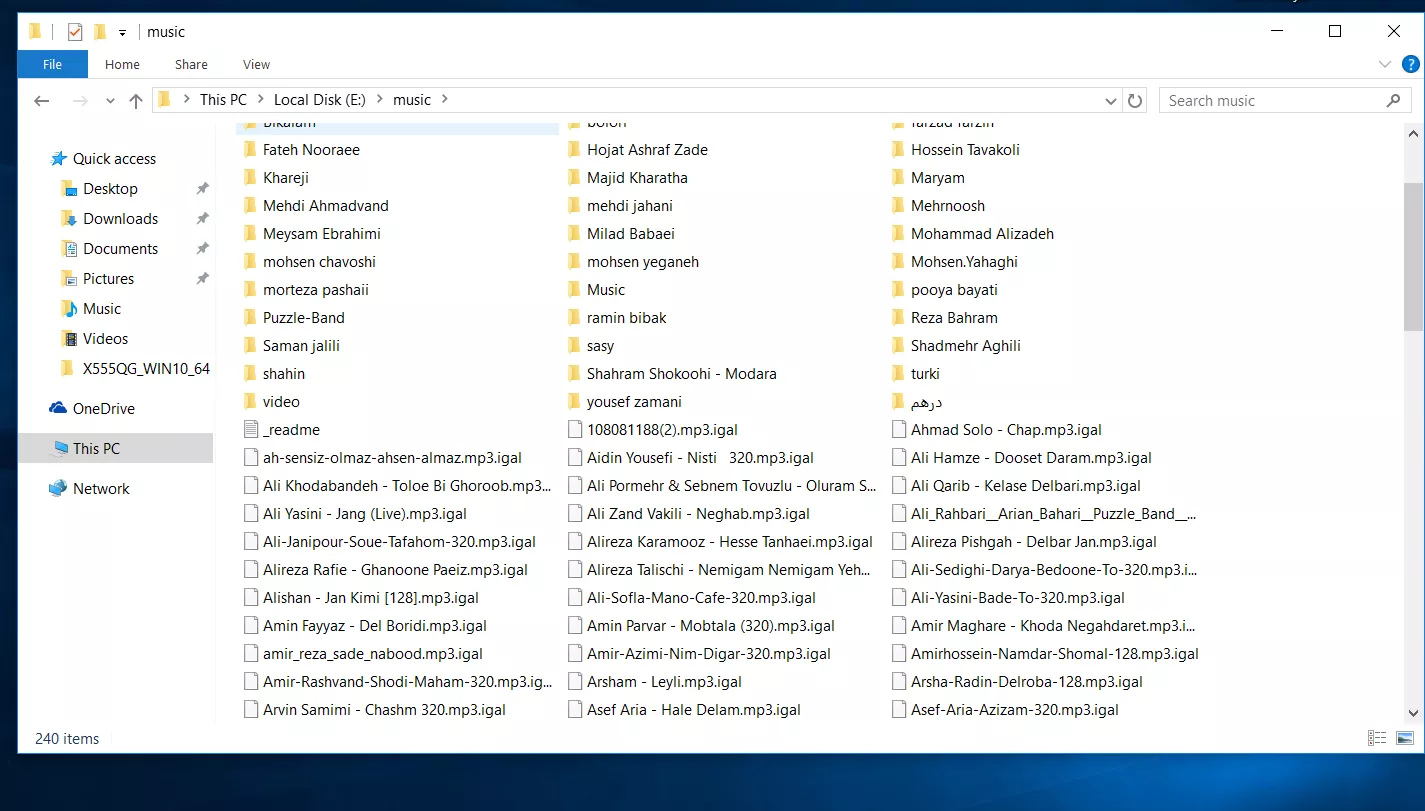This screenshot has height=811, width=1425.
Task: Open Desktop in the navigation pane
Action: point(110,188)
